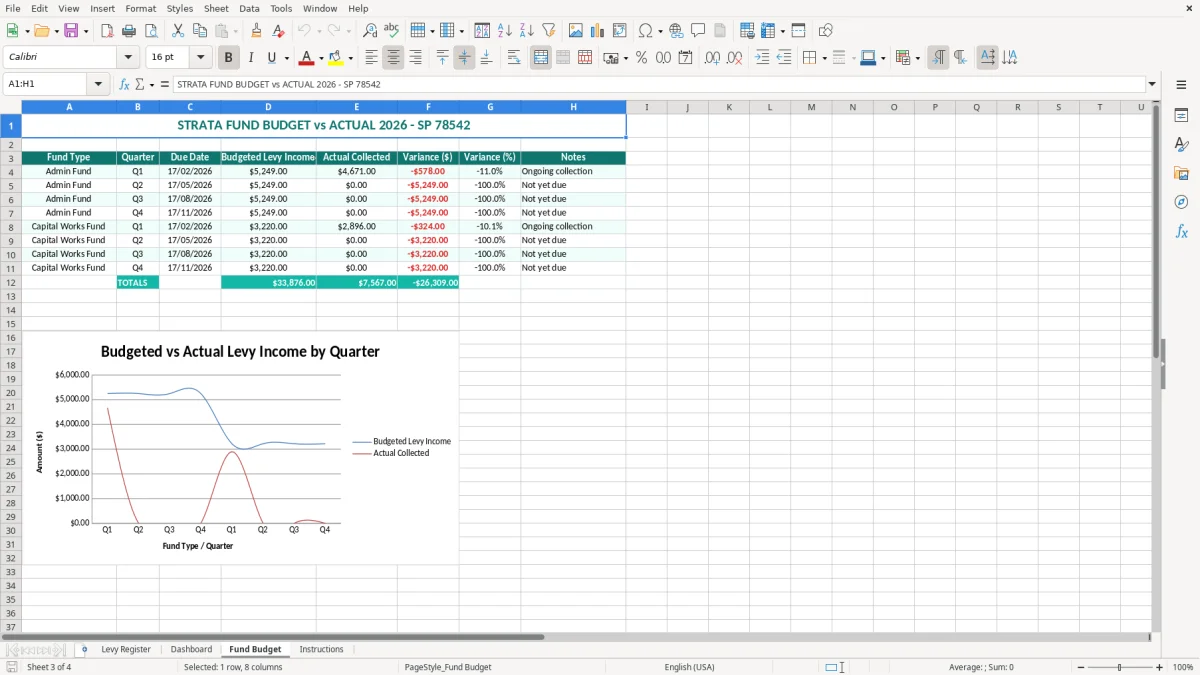Apply the yellow Background Color swatch
This screenshot has height=675, width=1200.
pos(336,58)
